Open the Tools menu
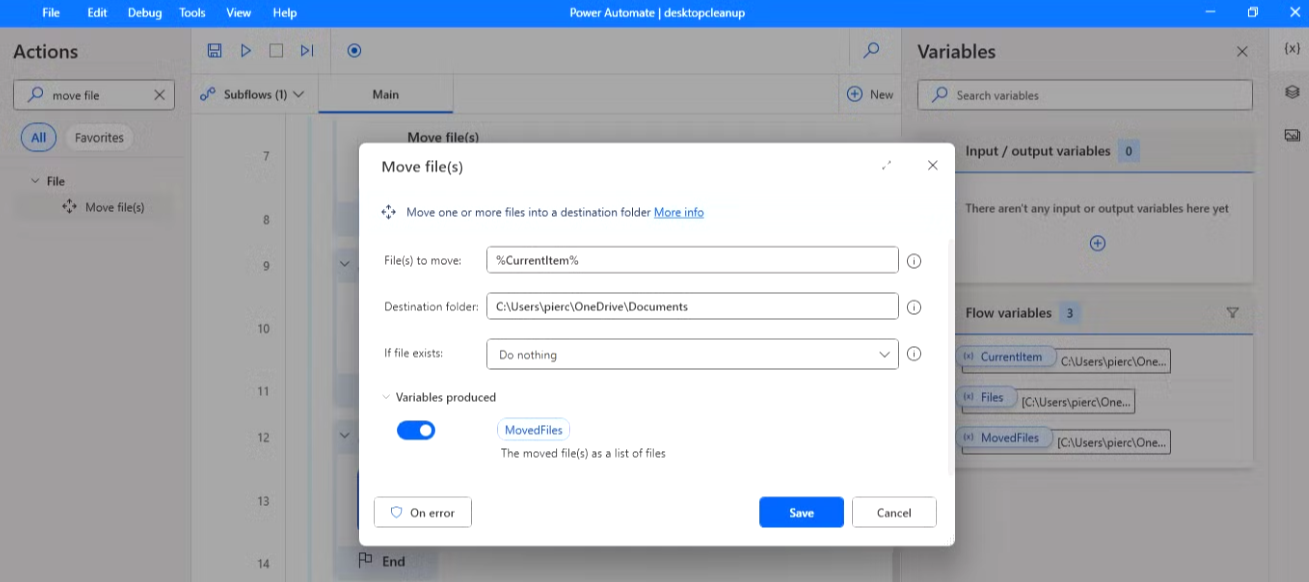Screen dimensions: 1309x582 pos(192,12)
